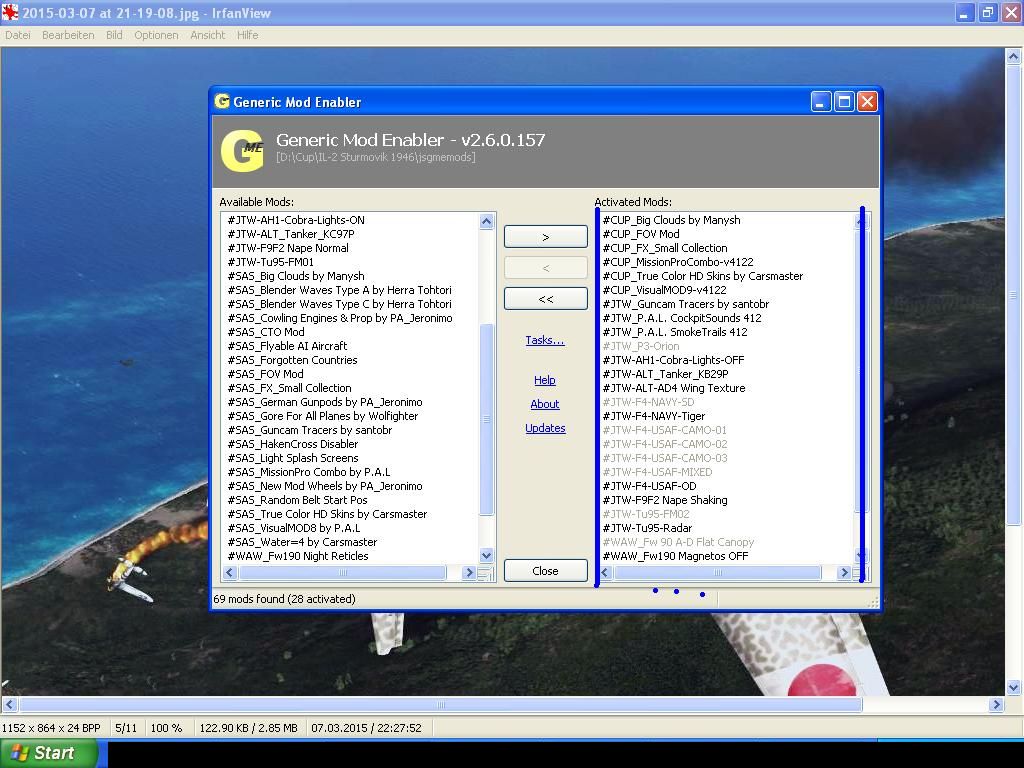Select #SAS_Gore For All Planes mod
Image resolution: width=1024 pixels, height=768 pixels.
(323, 416)
